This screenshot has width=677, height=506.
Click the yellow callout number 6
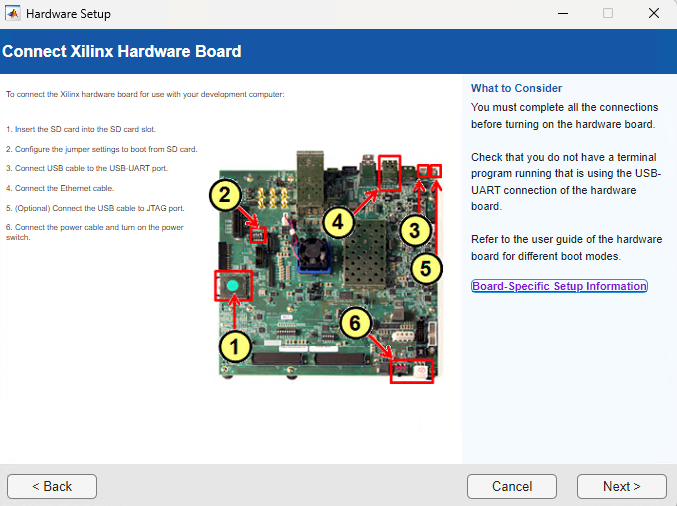tap(355, 324)
